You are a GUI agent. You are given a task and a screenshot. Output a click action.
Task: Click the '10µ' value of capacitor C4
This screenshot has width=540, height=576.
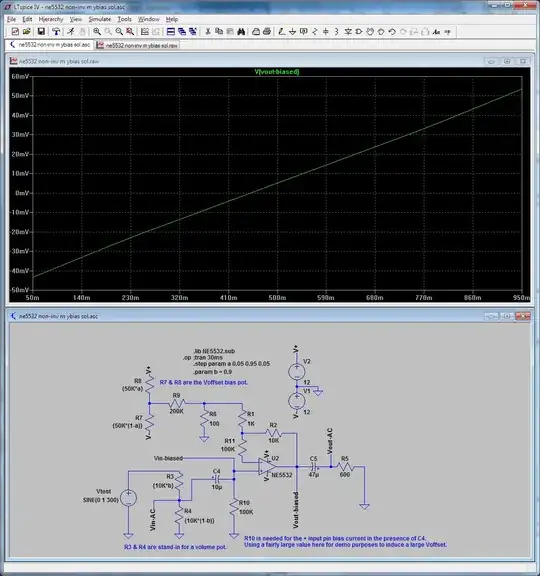217,487
